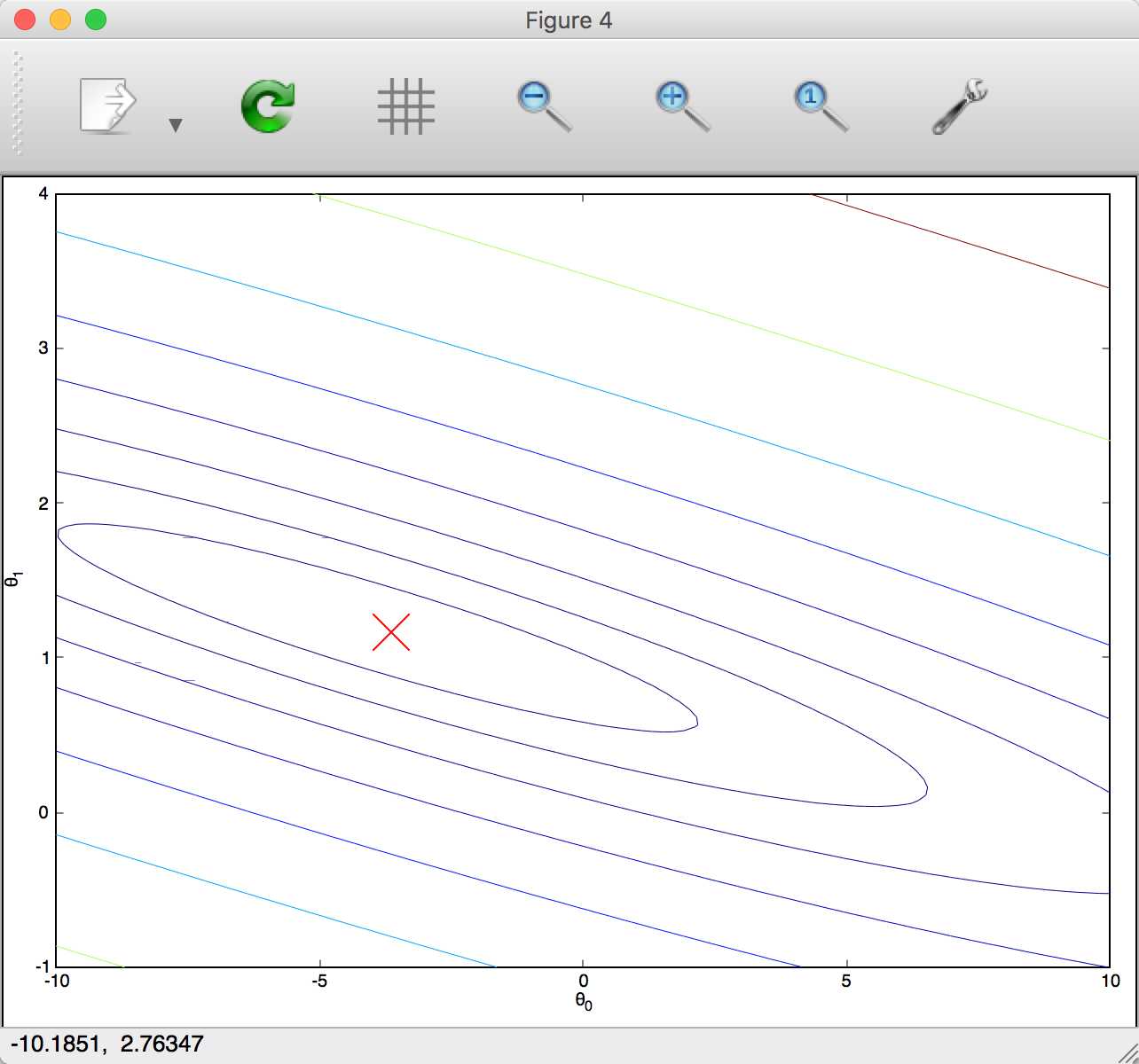Toggle the grid display icon
Image resolution: width=1139 pixels, height=1064 pixels.
tap(406, 106)
